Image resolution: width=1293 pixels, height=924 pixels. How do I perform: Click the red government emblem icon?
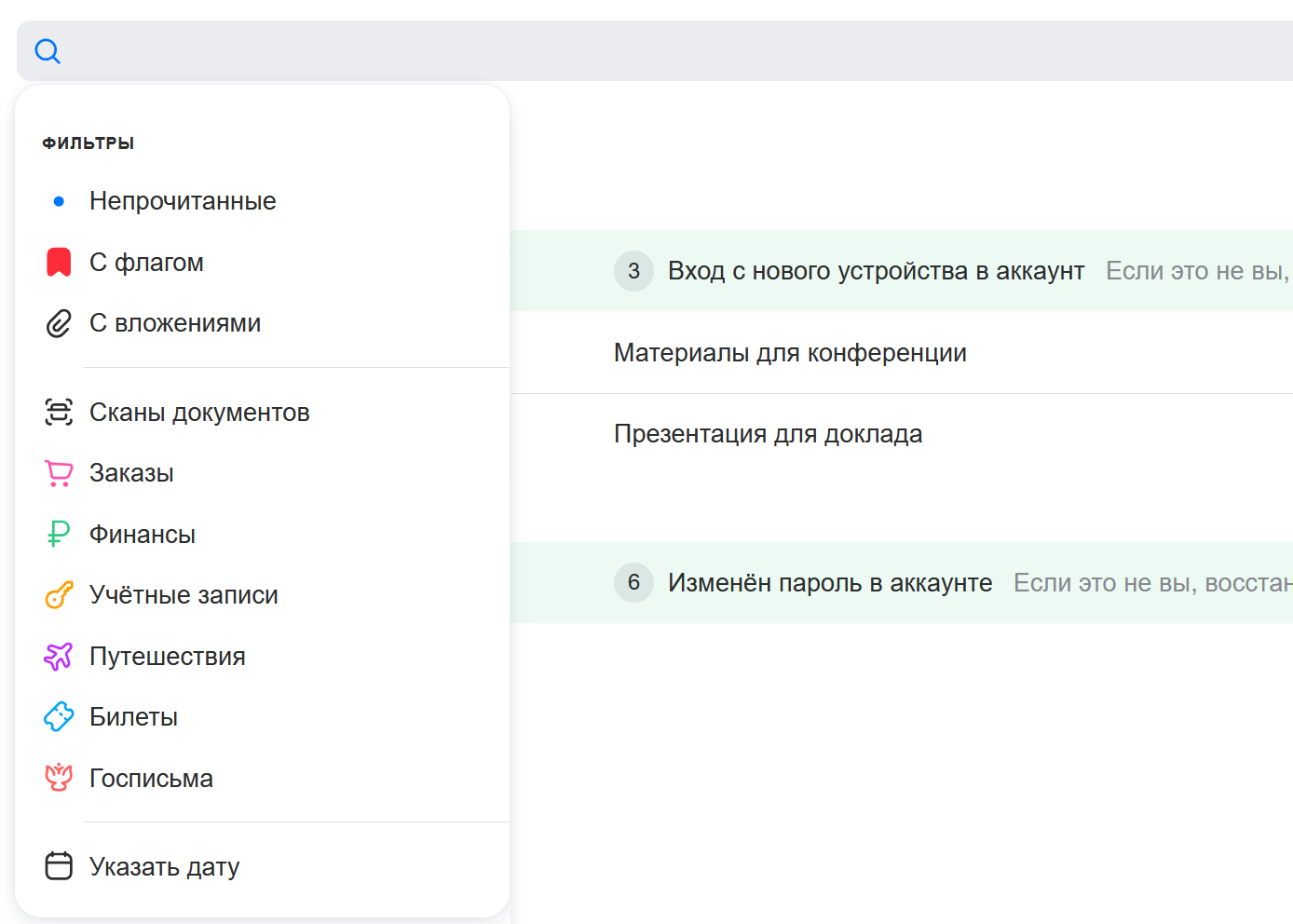59,778
